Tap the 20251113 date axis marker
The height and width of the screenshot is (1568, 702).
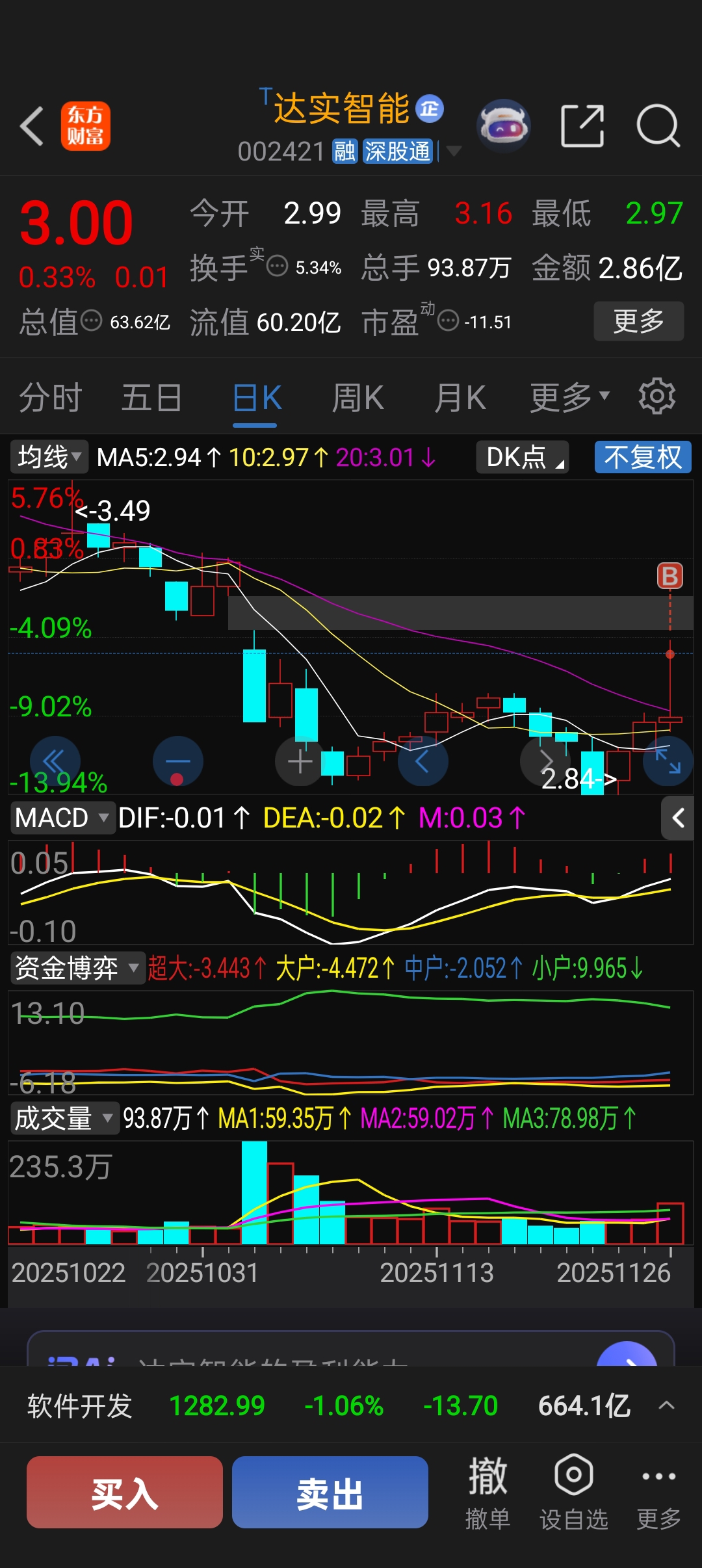437,1273
